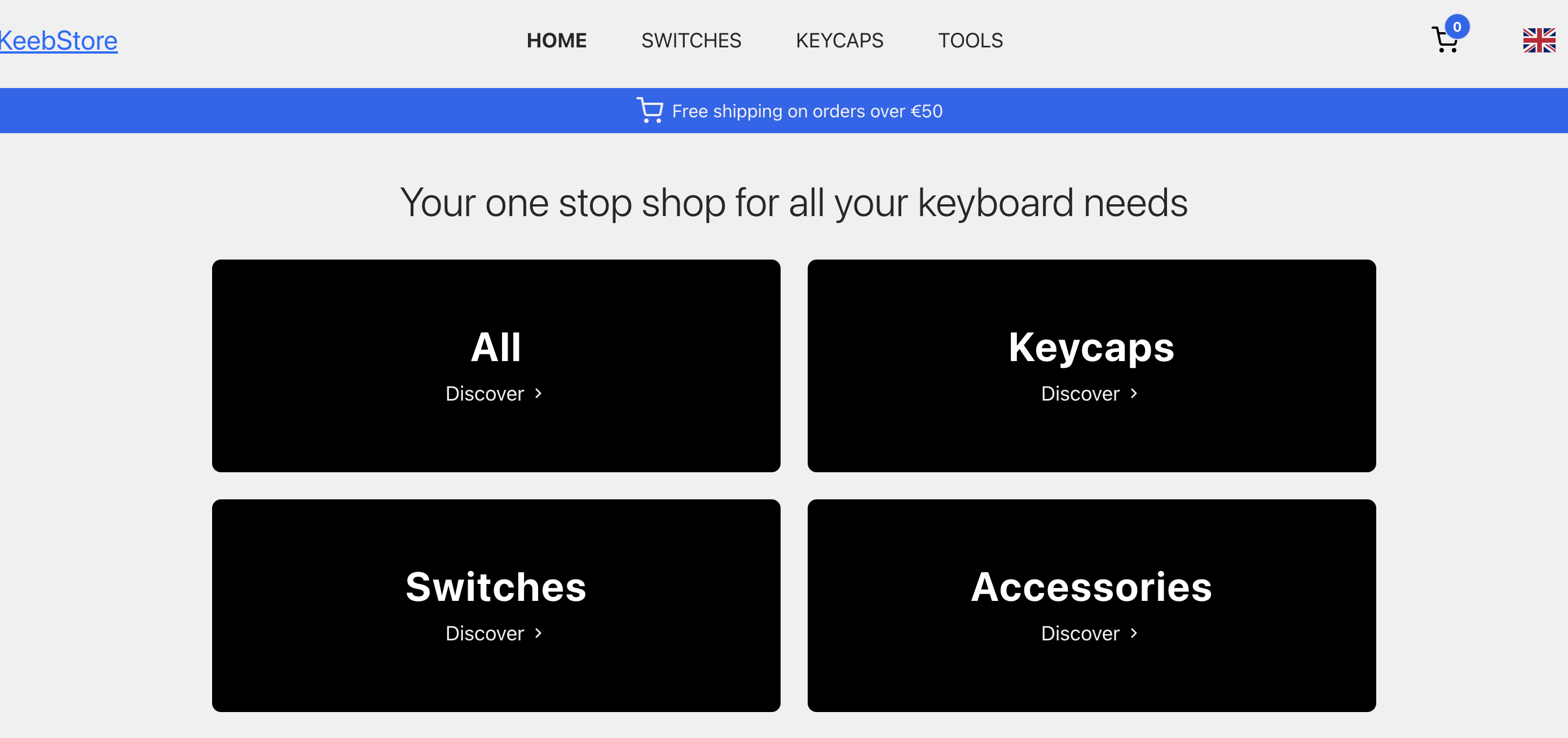Screen dimensions: 1568x738
Task: Open the shopping cart icon
Action: pyautogui.click(x=1444, y=40)
